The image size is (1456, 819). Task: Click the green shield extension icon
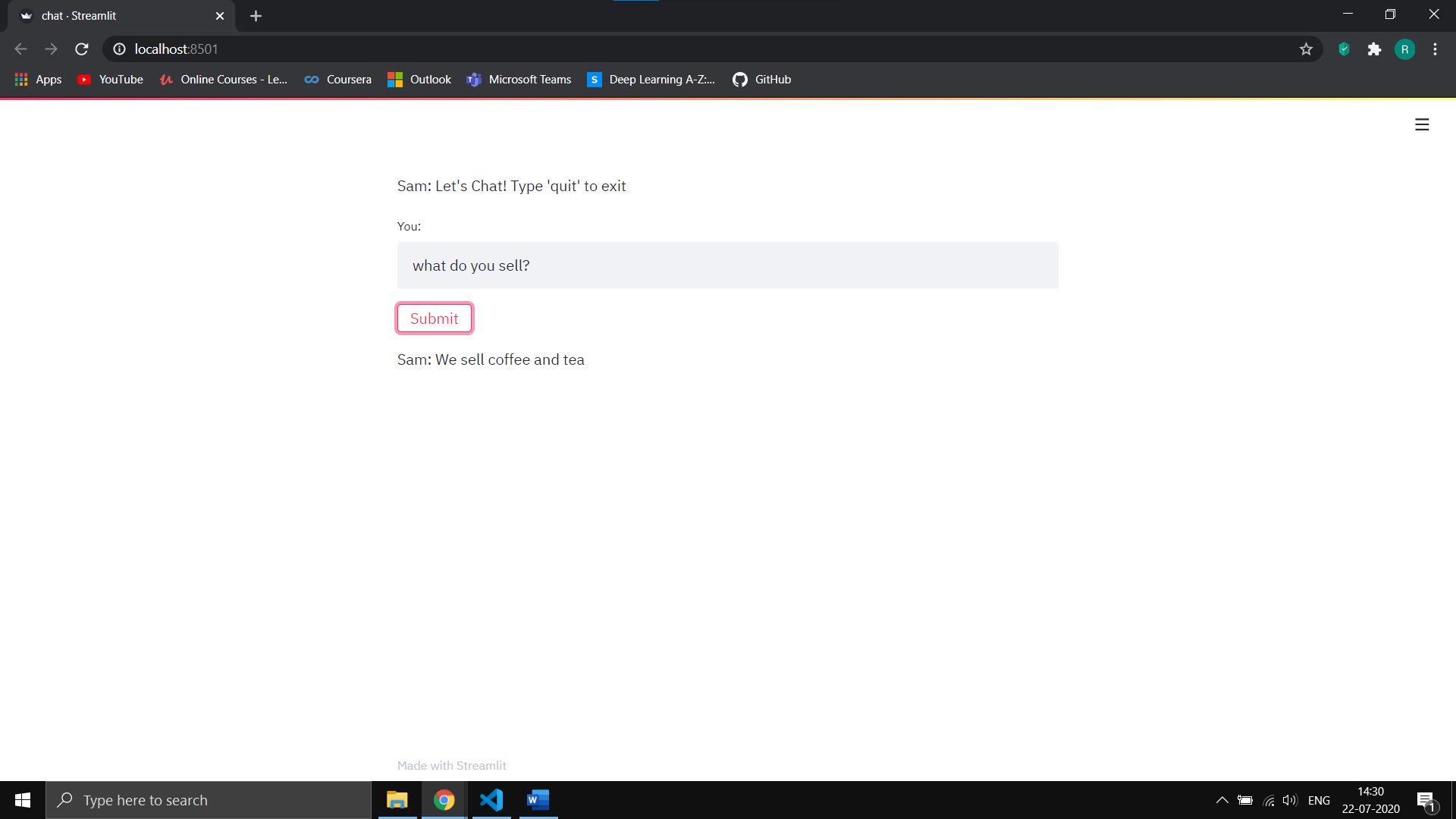pyautogui.click(x=1344, y=49)
